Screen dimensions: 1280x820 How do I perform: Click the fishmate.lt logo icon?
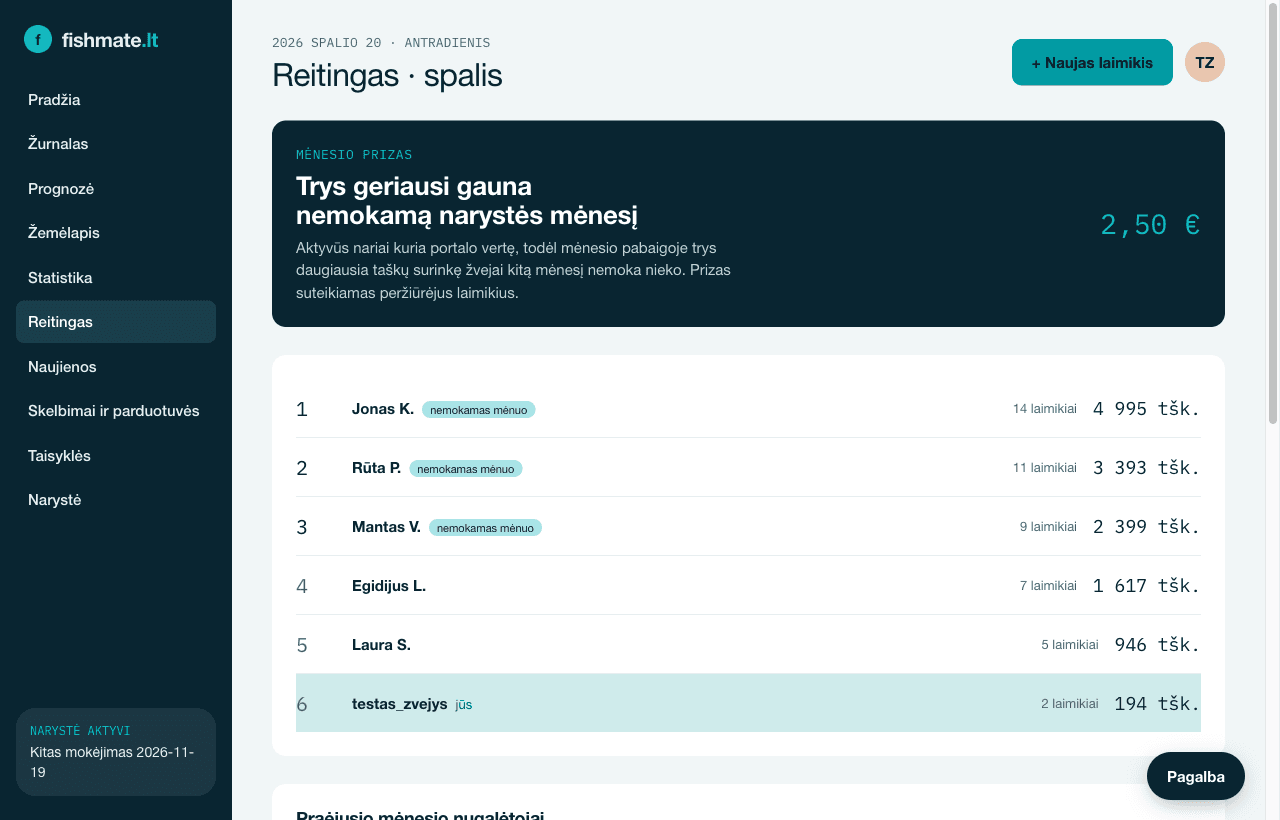coord(38,40)
